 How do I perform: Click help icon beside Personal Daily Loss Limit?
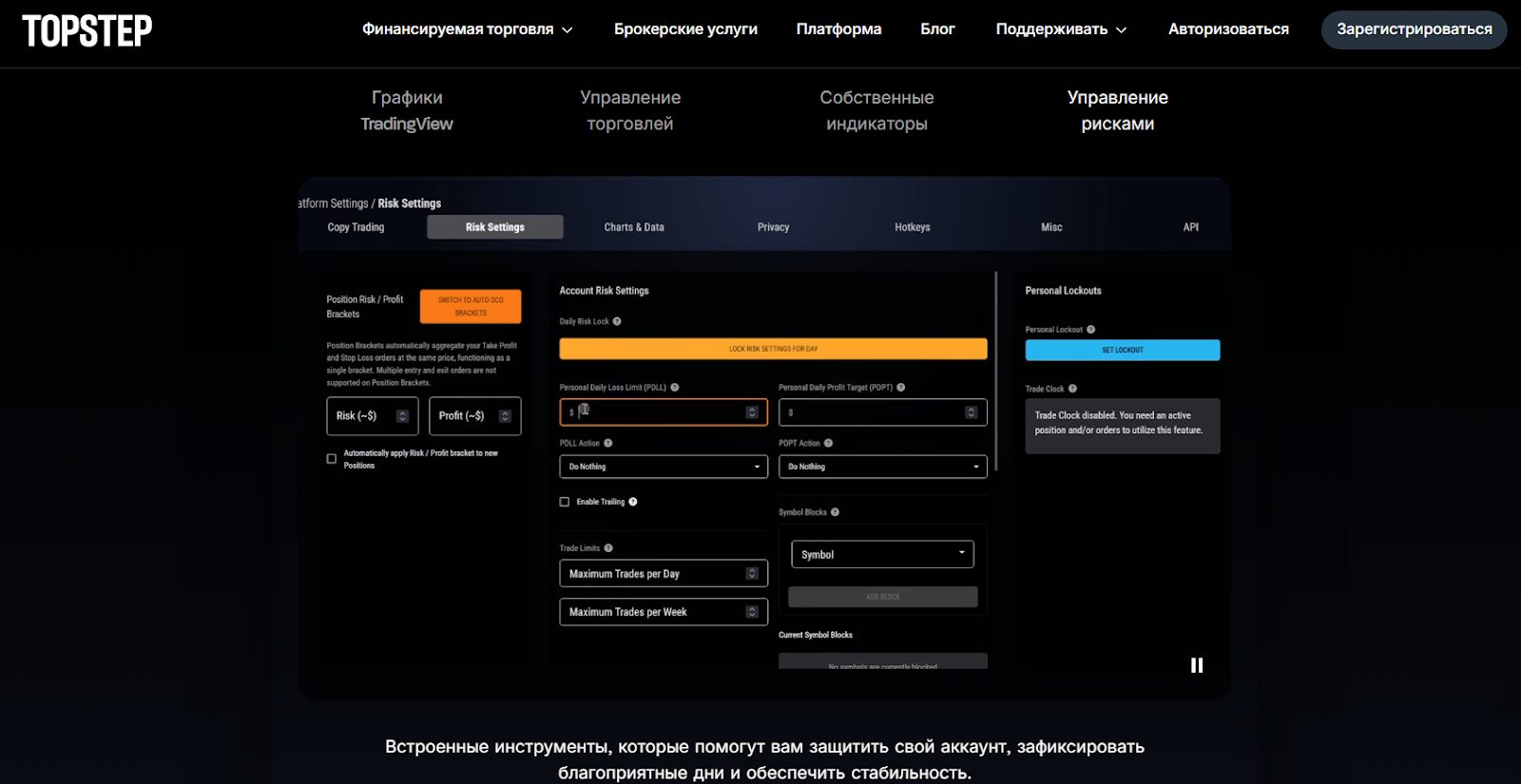click(675, 388)
